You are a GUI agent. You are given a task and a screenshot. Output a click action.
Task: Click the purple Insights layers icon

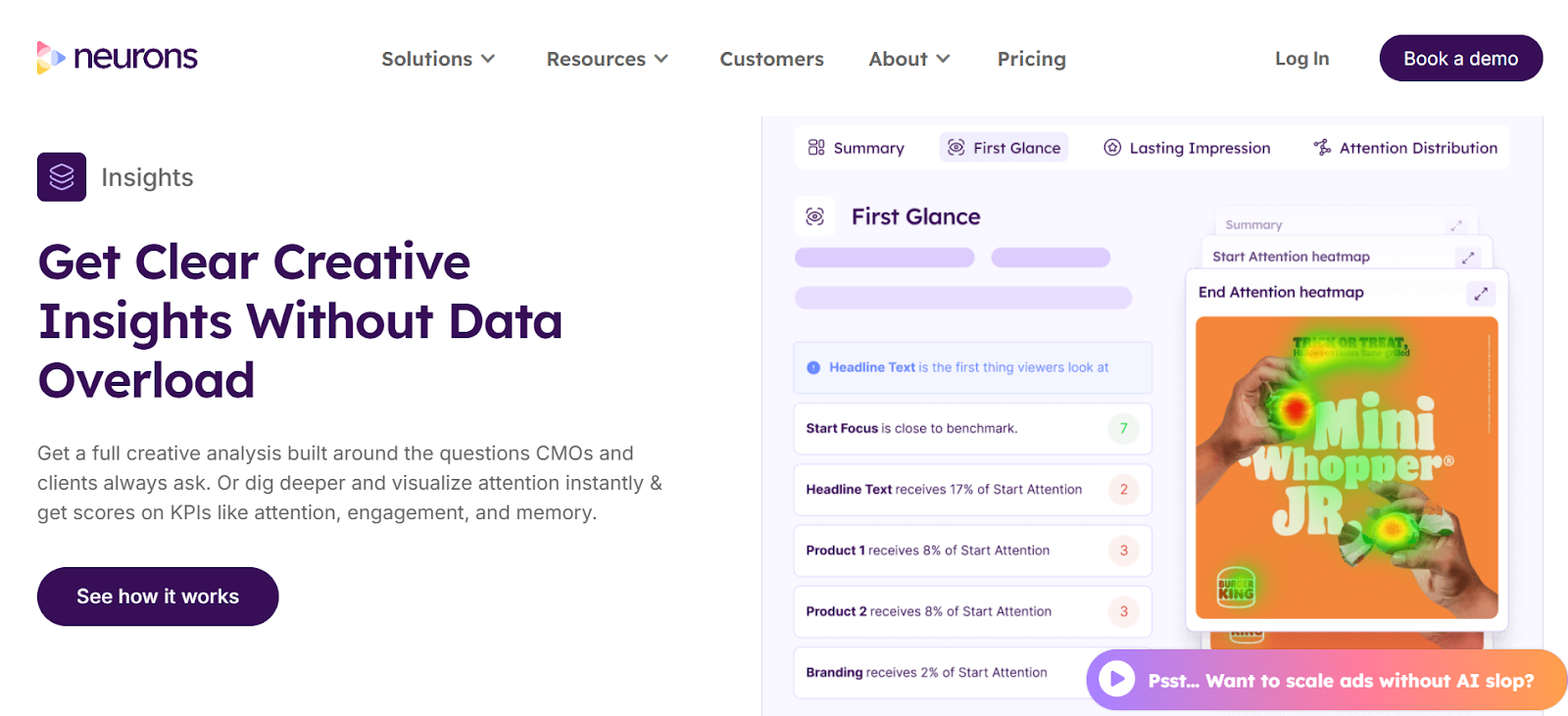pyautogui.click(x=61, y=177)
